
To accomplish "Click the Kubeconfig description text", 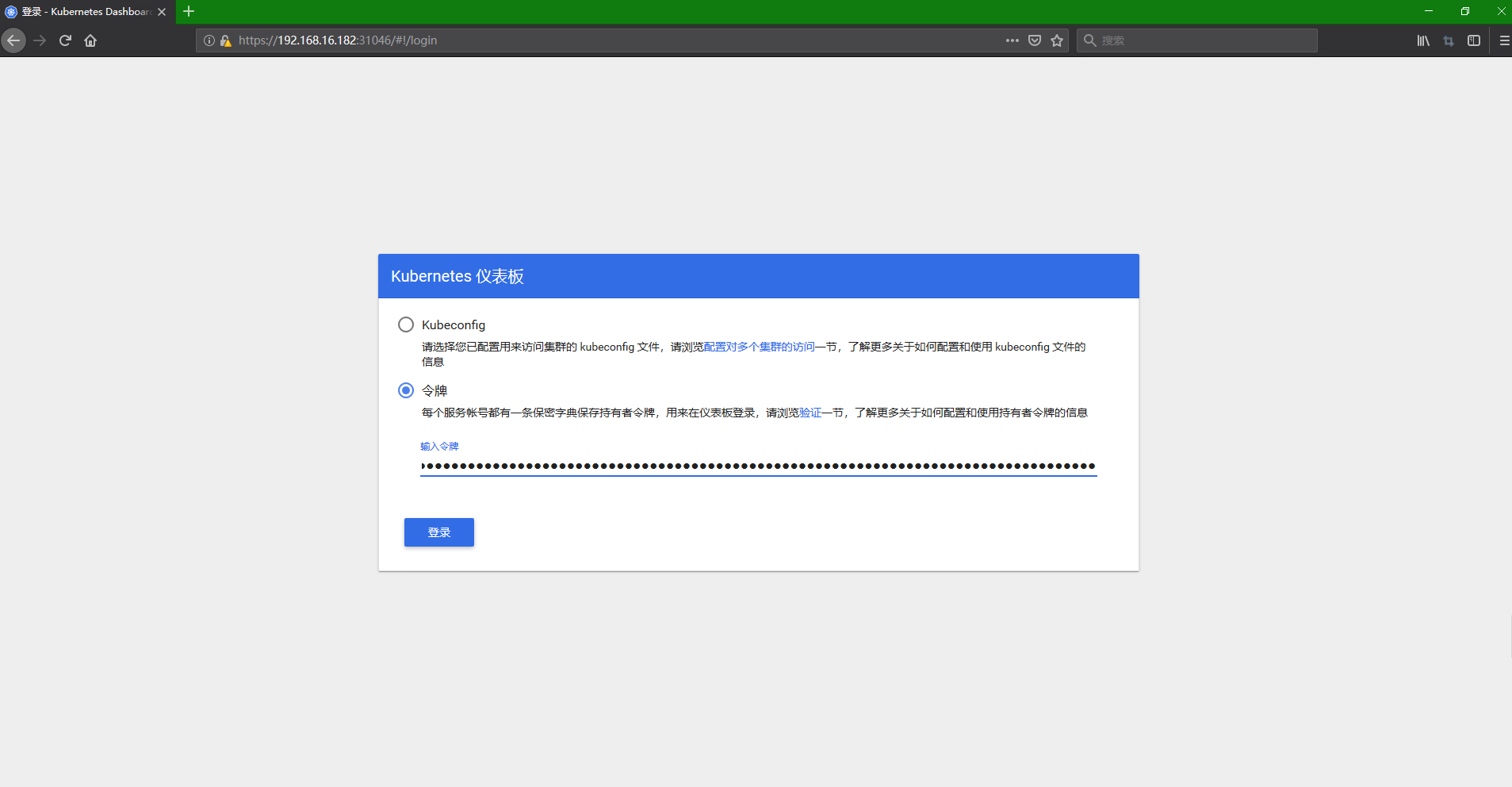I will click(x=753, y=354).
